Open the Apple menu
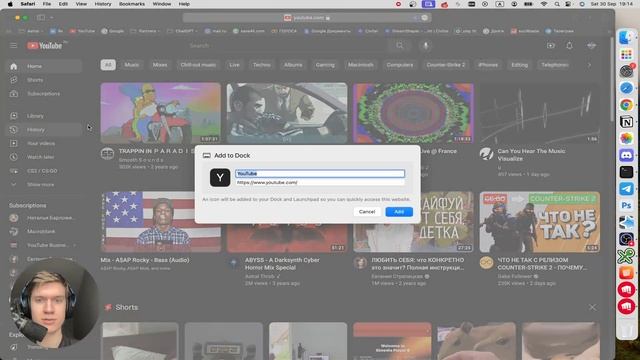Screen dimensions: 640x360 point(10,4)
